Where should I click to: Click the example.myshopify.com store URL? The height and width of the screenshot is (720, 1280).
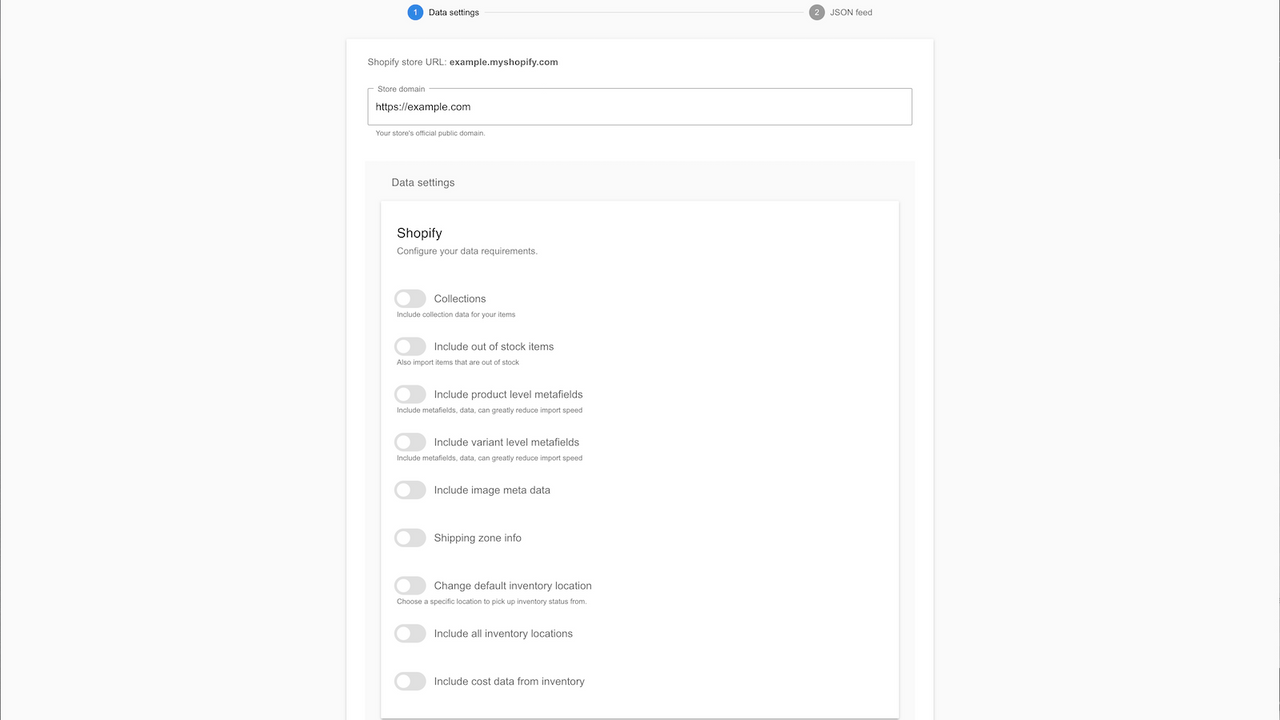click(503, 61)
